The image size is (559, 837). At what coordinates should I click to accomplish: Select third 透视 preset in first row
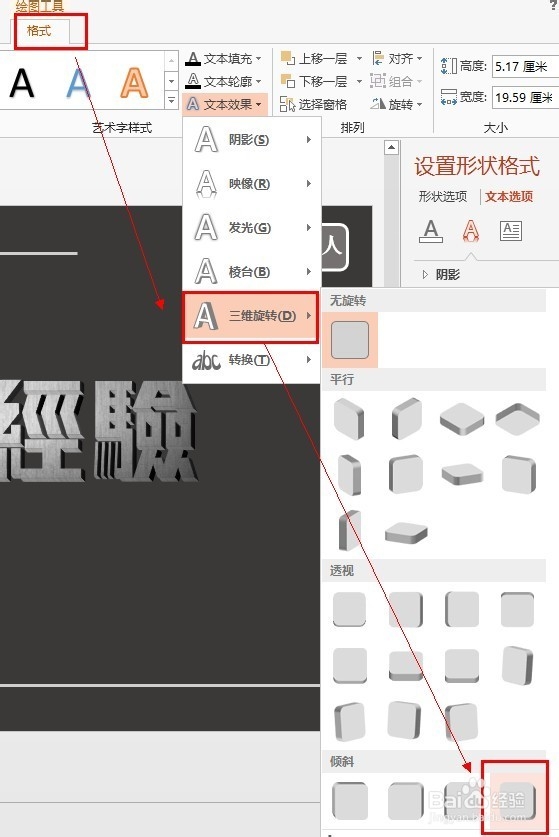click(x=462, y=609)
